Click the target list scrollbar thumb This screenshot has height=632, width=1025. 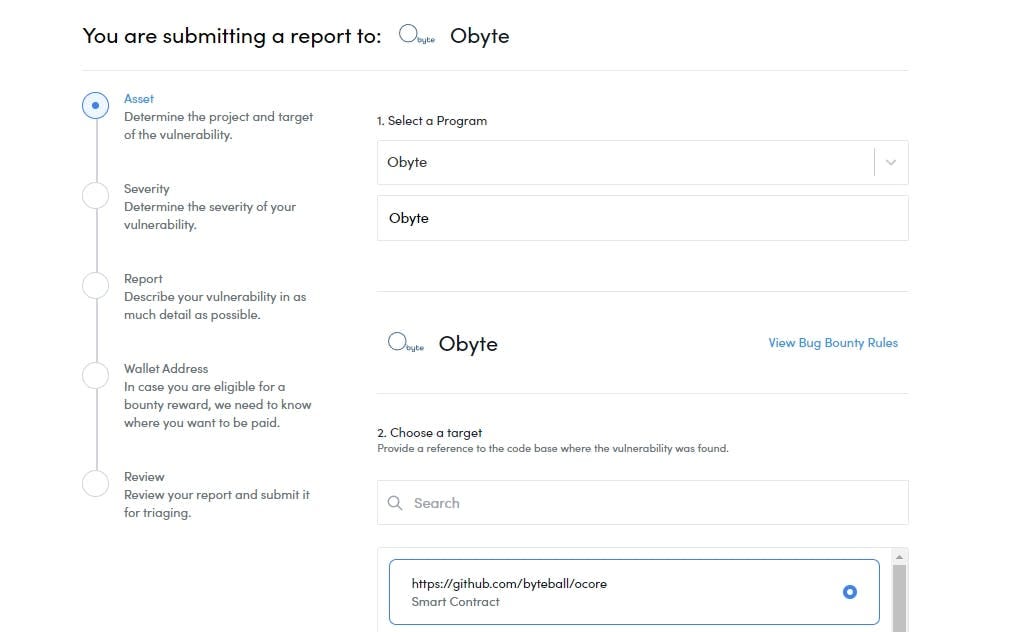click(x=899, y=598)
